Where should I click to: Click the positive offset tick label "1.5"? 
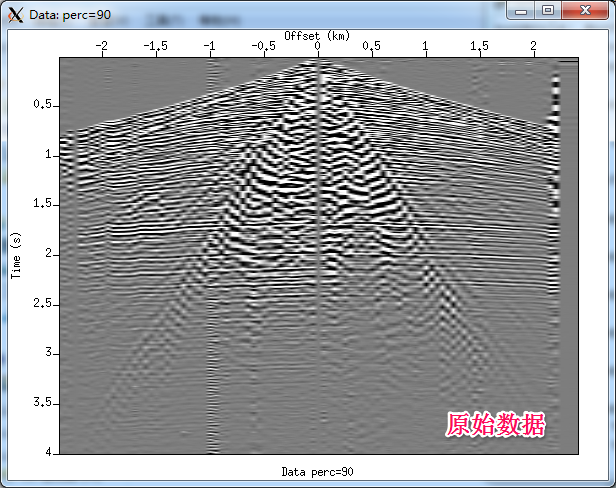479,46
